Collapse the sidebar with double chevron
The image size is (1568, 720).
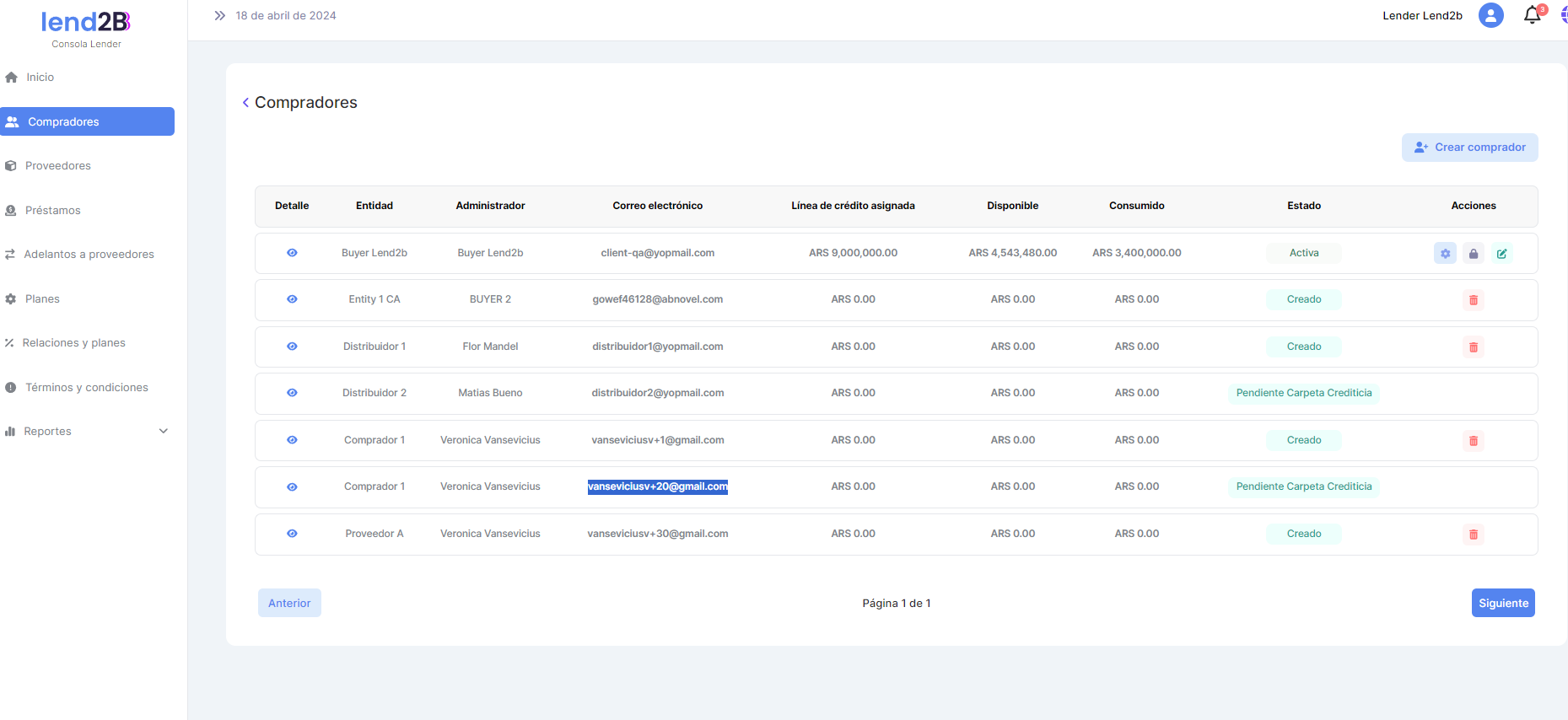click(220, 15)
